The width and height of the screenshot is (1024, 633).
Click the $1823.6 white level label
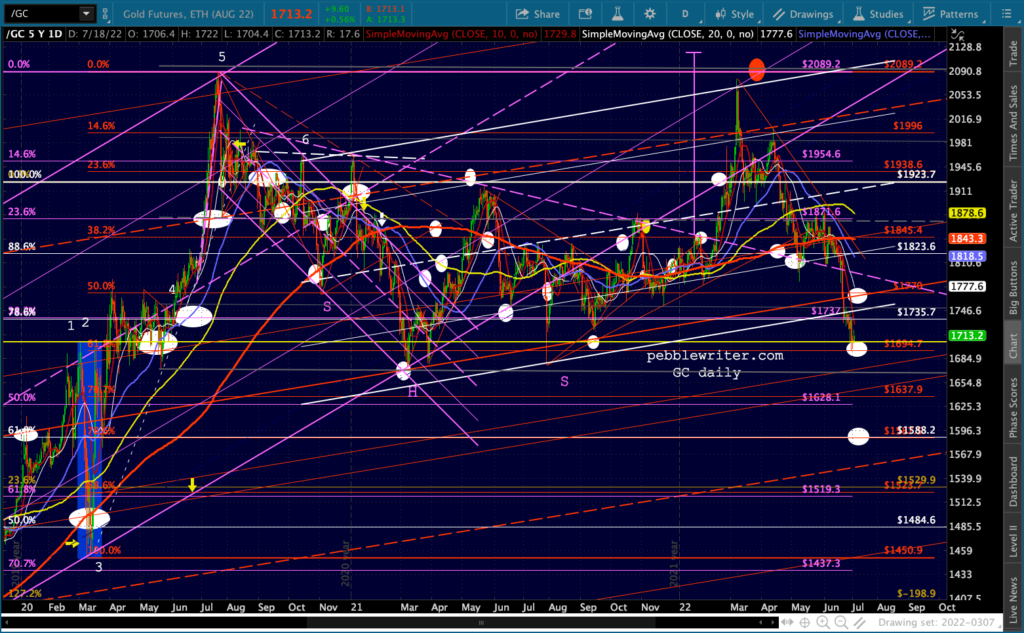(916, 246)
